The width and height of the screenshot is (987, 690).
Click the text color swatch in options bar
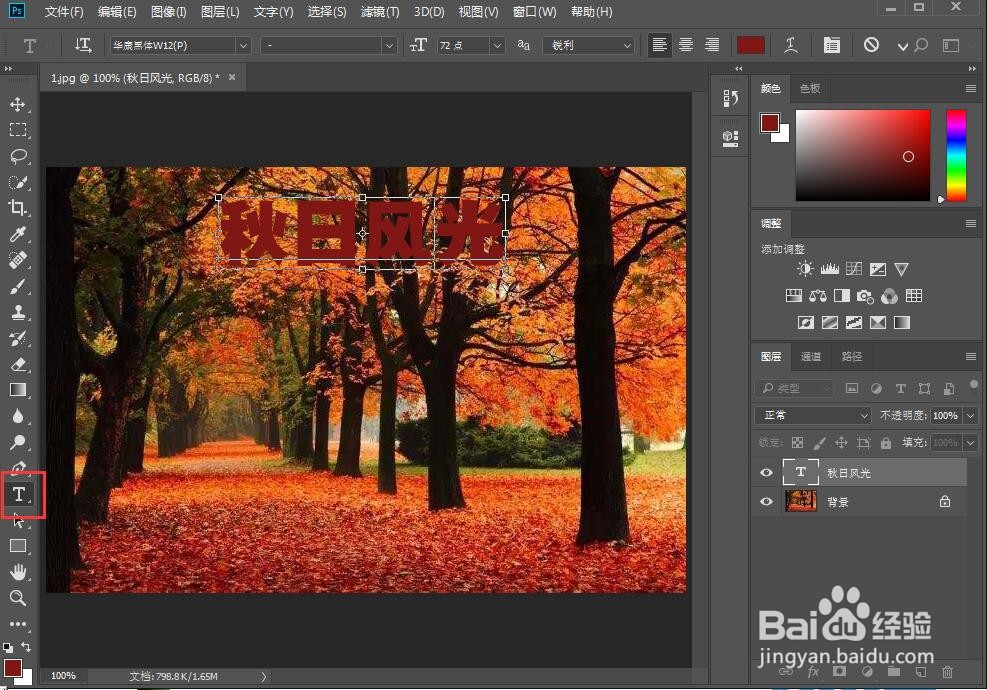(x=751, y=45)
